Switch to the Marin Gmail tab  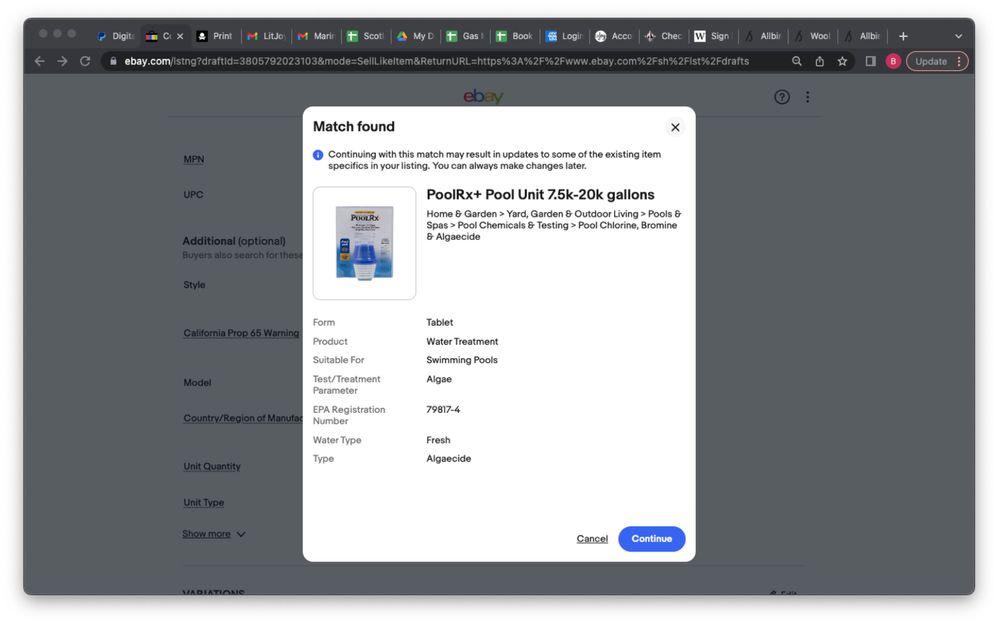[x=316, y=36]
